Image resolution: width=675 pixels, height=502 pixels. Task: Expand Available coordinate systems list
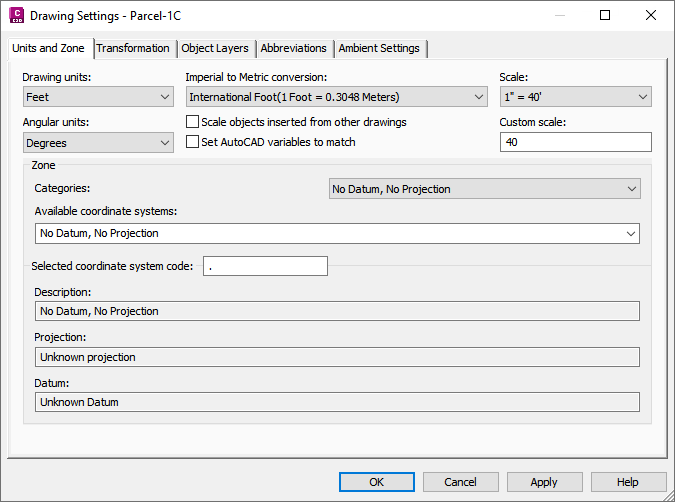coord(337,233)
